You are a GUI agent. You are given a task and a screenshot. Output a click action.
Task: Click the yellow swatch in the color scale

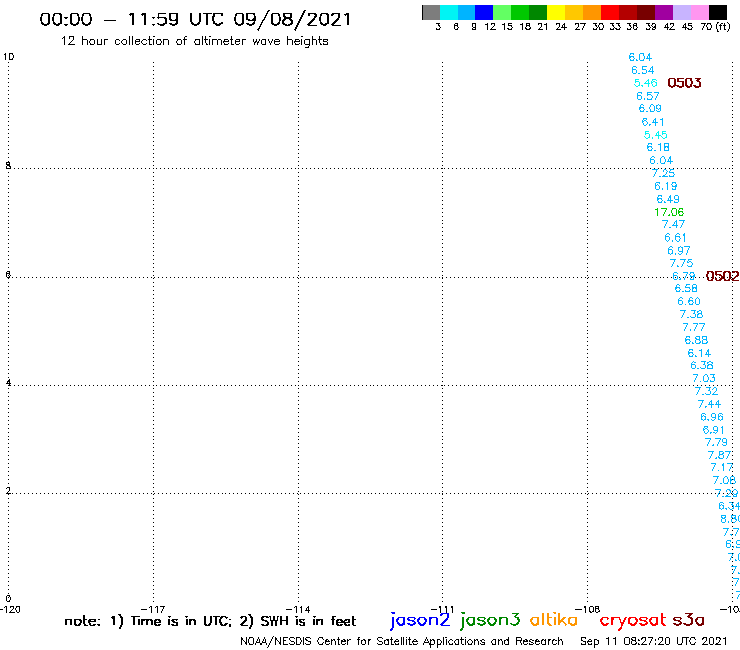(556, 12)
